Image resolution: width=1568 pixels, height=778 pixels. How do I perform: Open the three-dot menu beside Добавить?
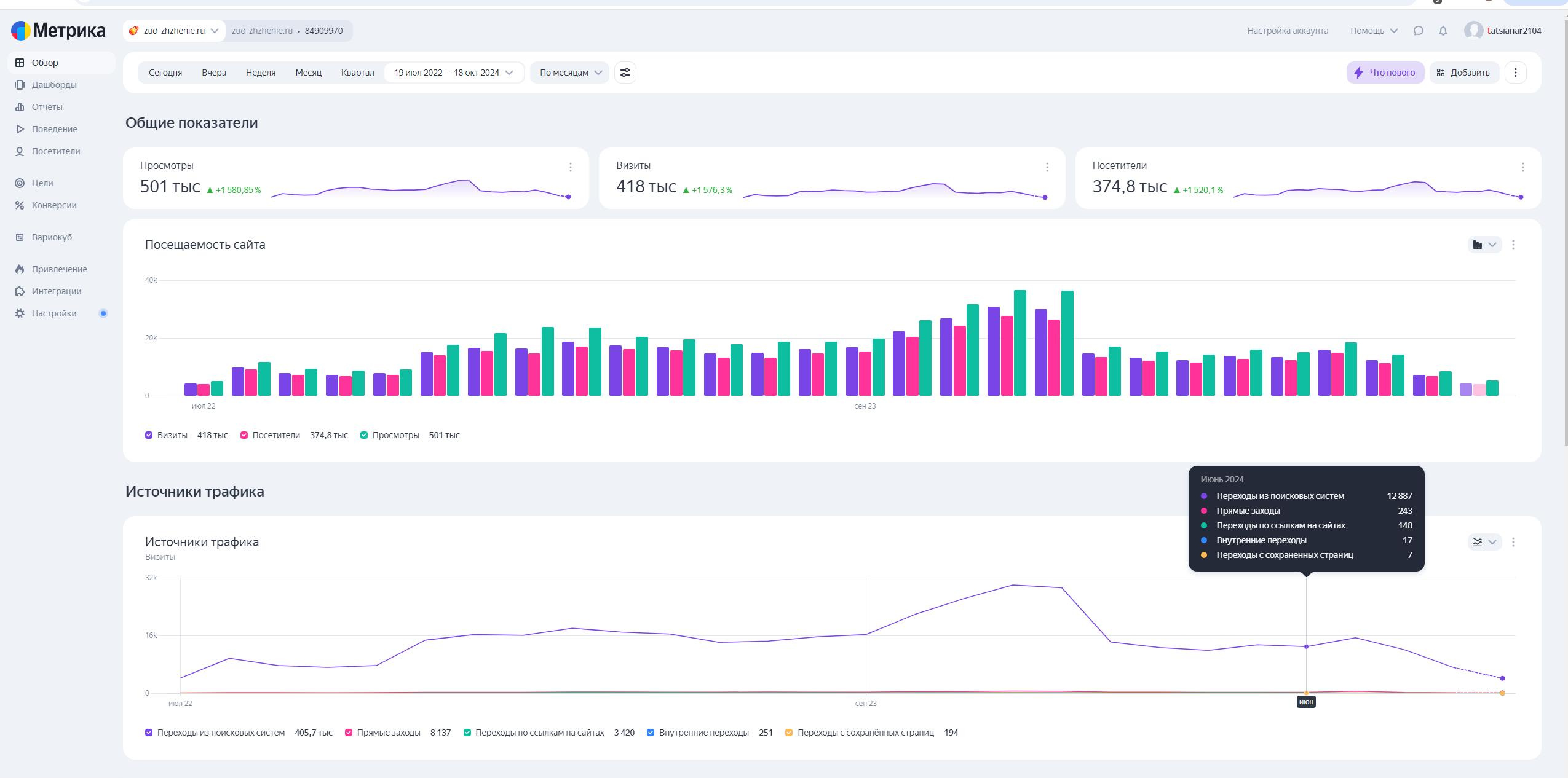click(x=1515, y=73)
